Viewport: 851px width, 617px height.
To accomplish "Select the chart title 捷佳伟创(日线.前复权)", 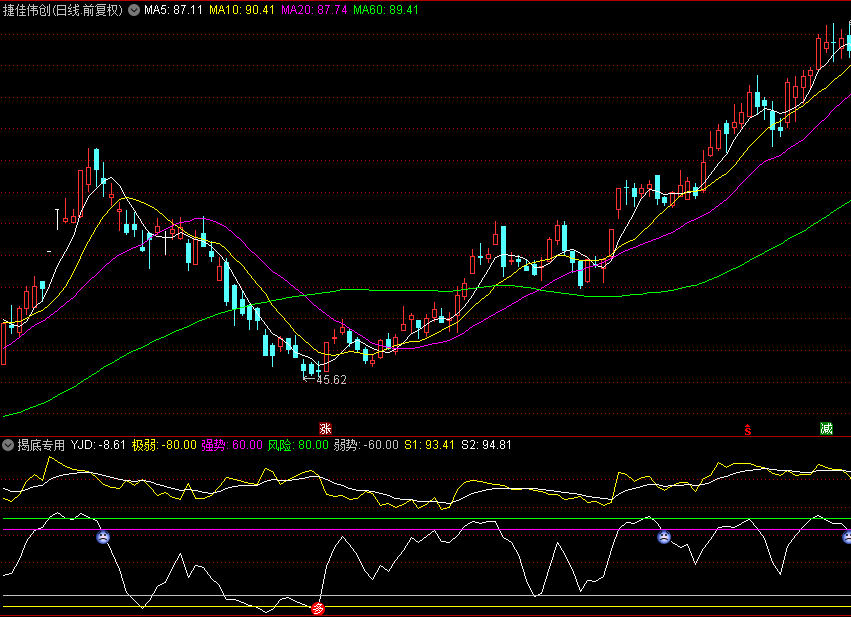I will pos(63,10).
